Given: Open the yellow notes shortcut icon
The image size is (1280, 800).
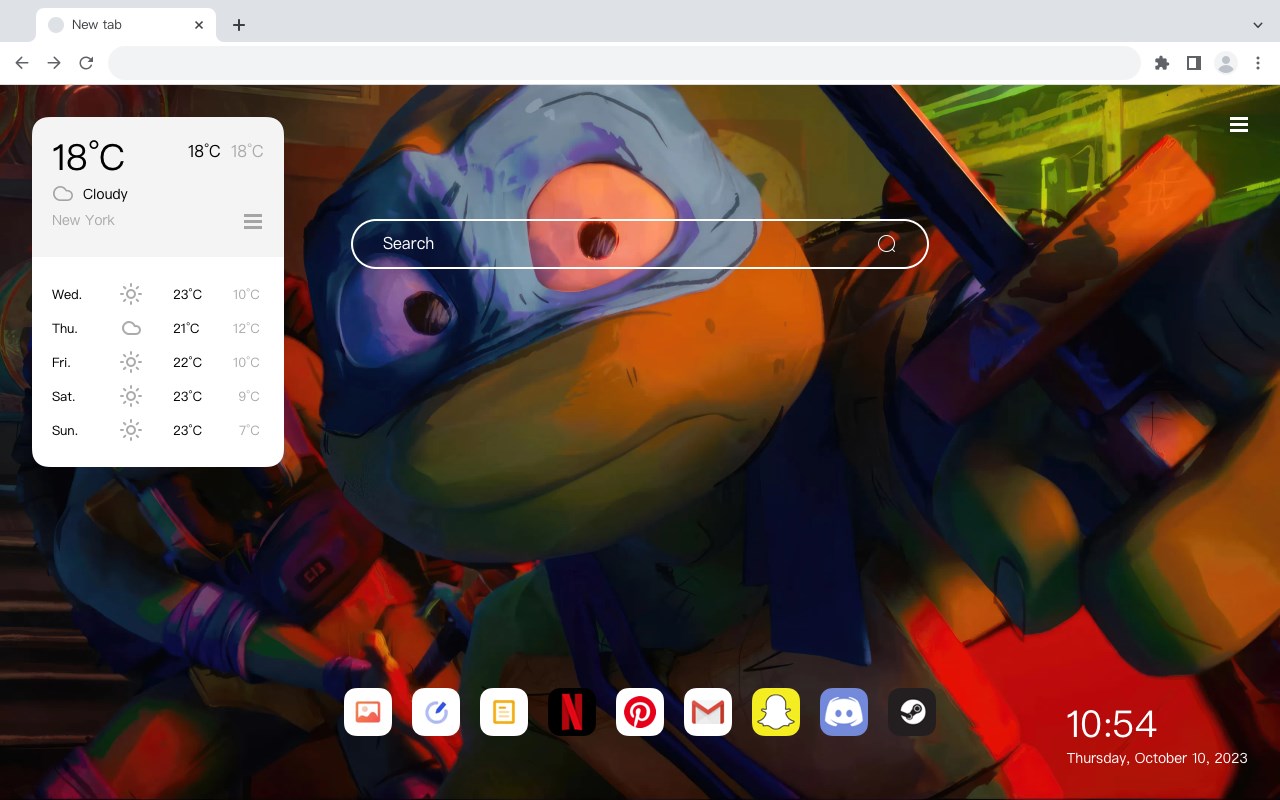Looking at the screenshot, I should click(x=504, y=712).
